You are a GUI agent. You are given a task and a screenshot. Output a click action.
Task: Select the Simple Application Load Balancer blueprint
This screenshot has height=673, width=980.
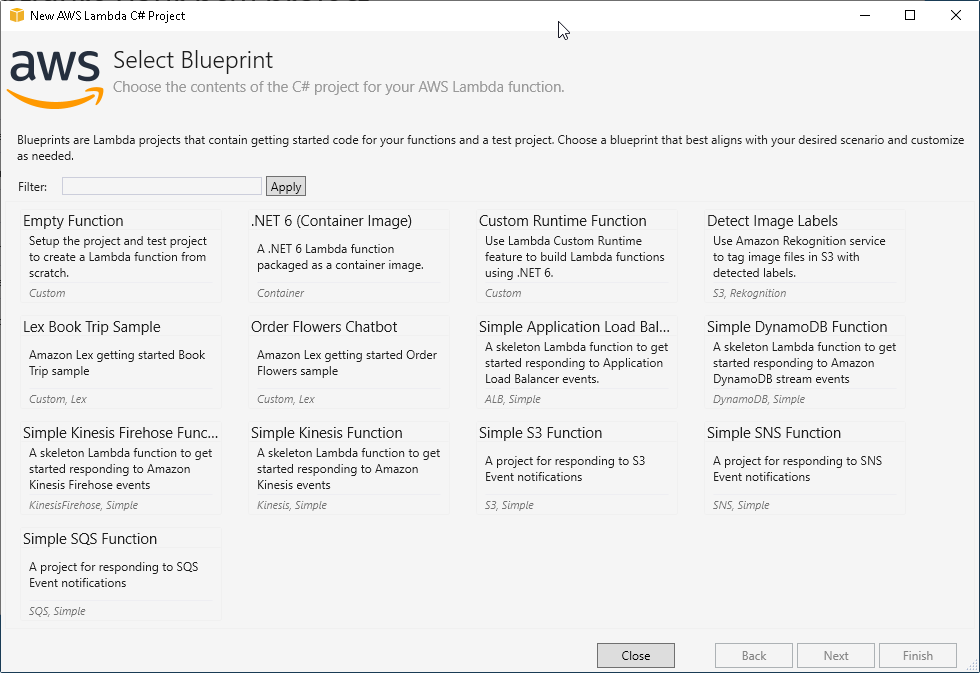pyautogui.click(x=577, y=362)
